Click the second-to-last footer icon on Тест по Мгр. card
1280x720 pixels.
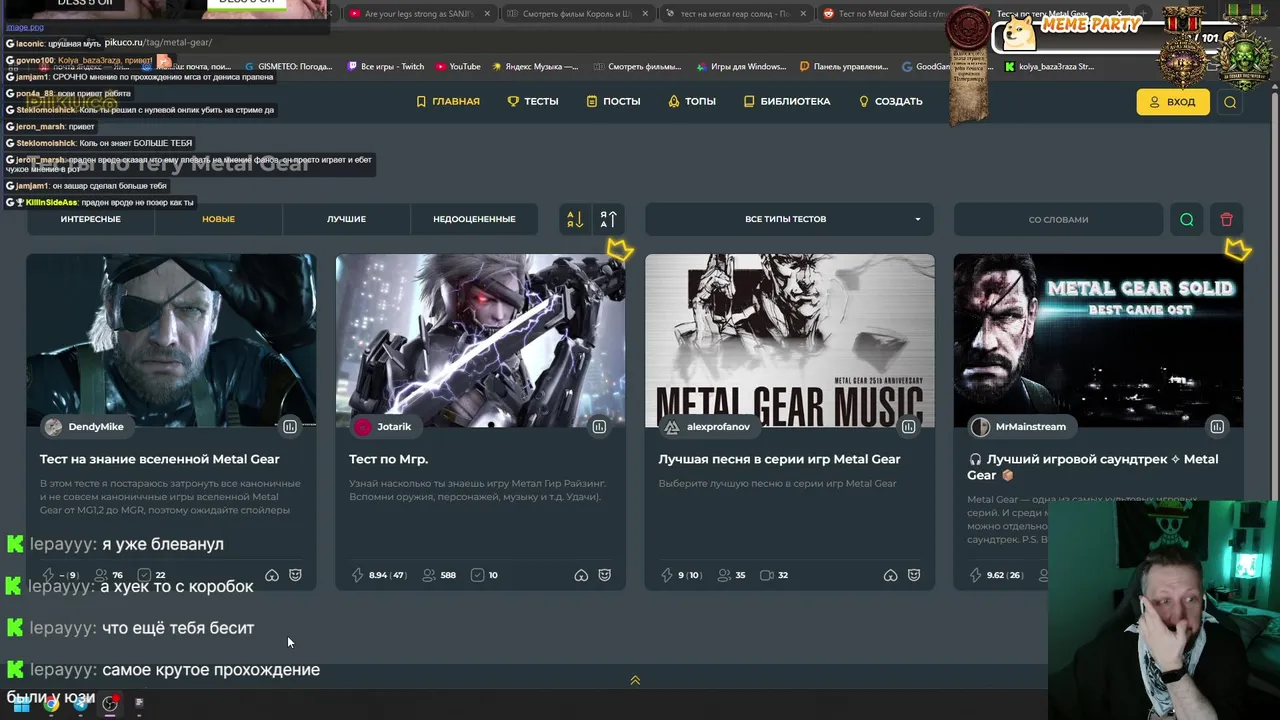[581, 575]
